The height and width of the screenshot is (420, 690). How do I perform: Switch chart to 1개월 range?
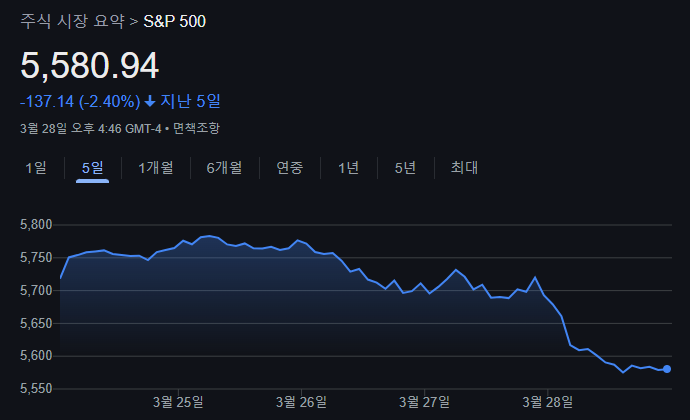point(156,168)
